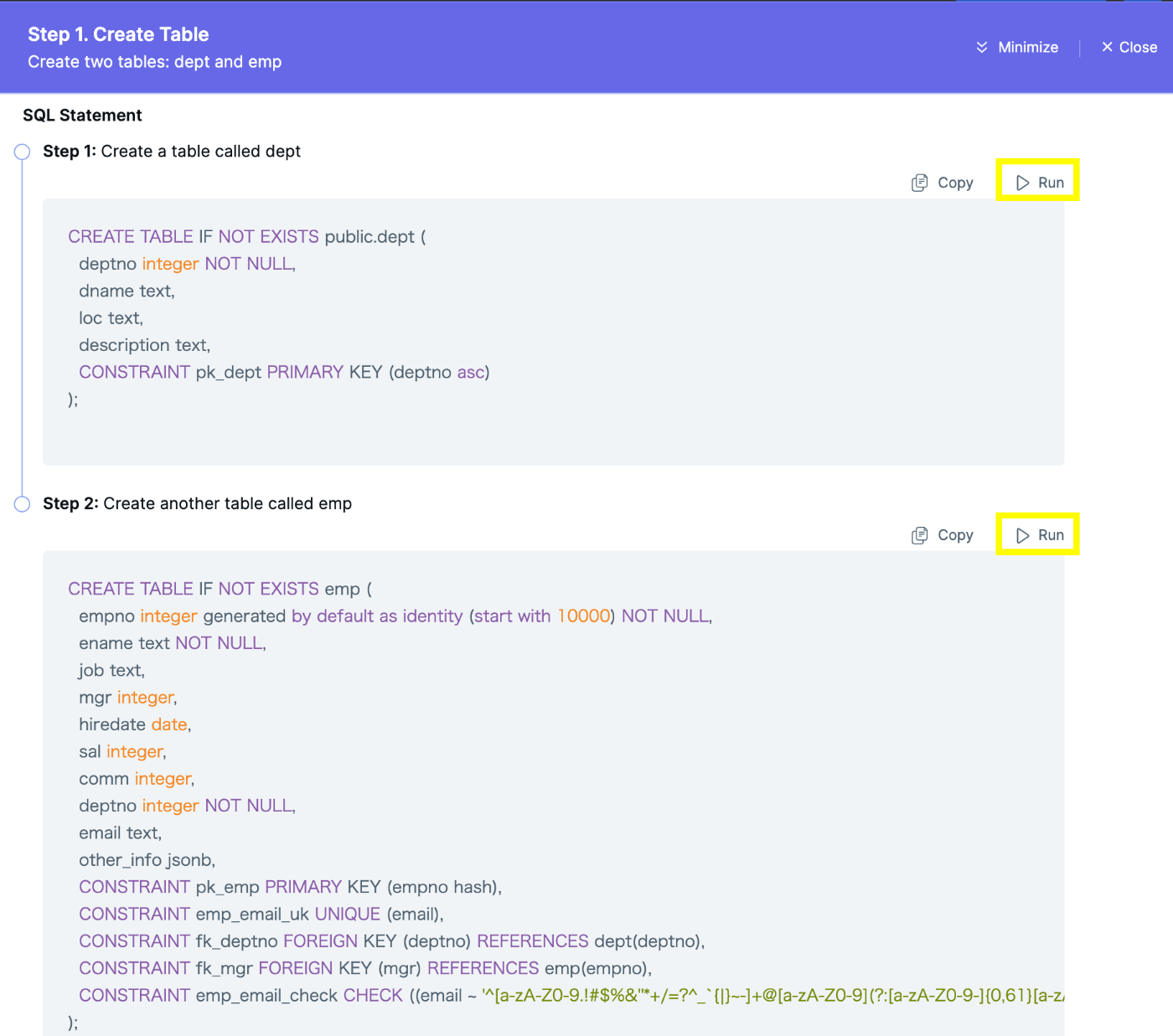Click the Step 2 create emp table label
Viewport: 1173px width, 1036px height.
[x=198, y=503]
